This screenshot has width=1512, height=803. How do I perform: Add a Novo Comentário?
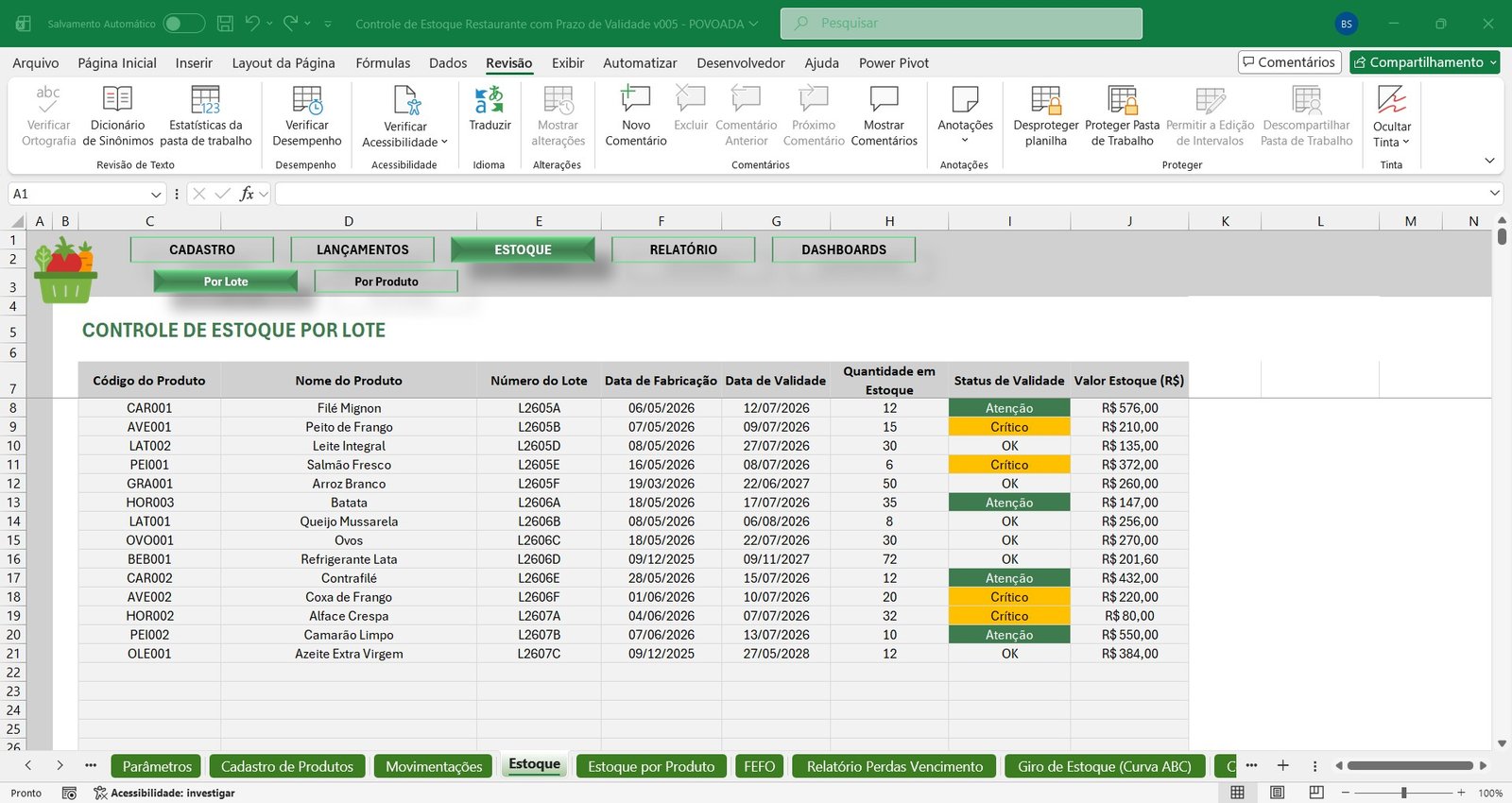click(x=636, y=115)
